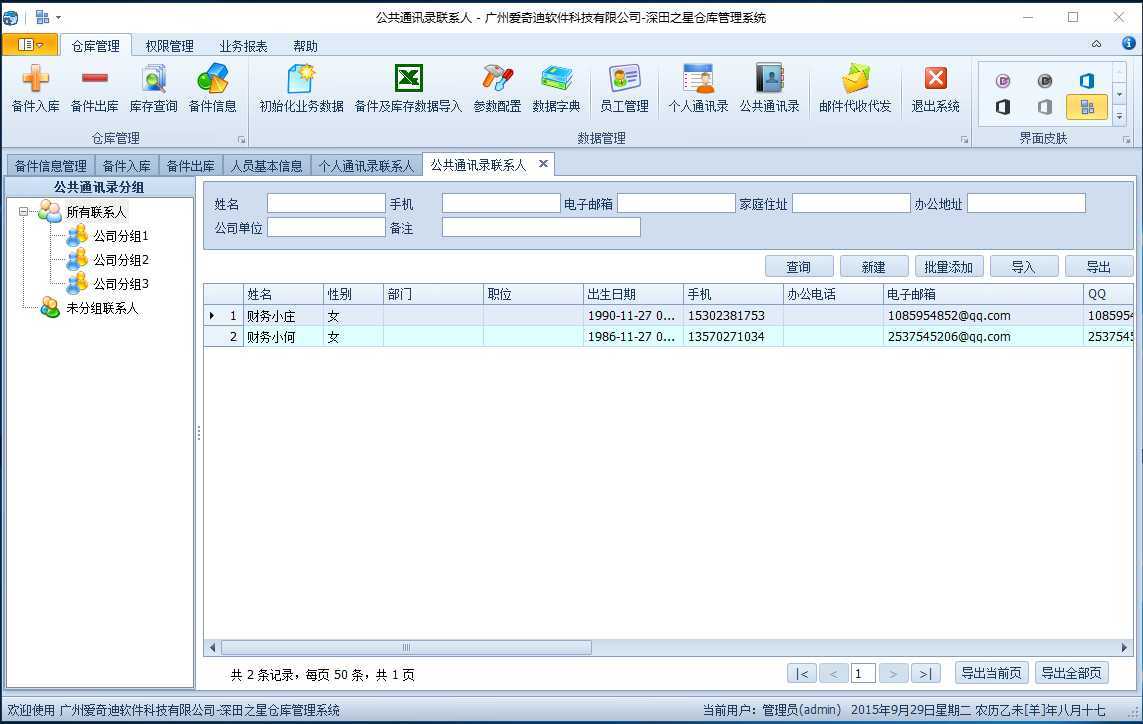Click the horizontal scrollbar thumb
The width and height of the screenshot is (1143, 724).
click(x=406, y=647)
